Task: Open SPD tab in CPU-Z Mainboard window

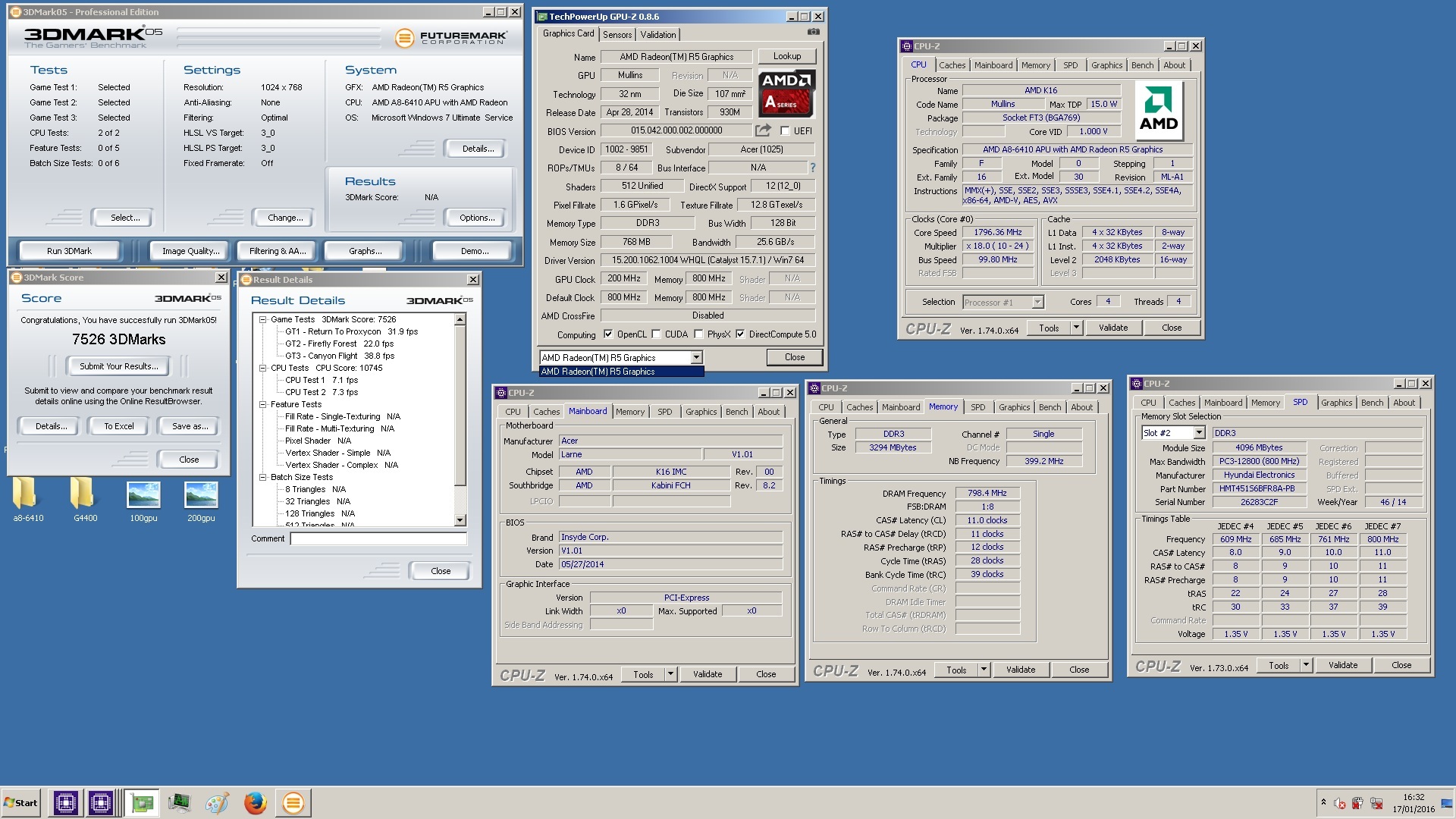Action: [x=664, y=412]
